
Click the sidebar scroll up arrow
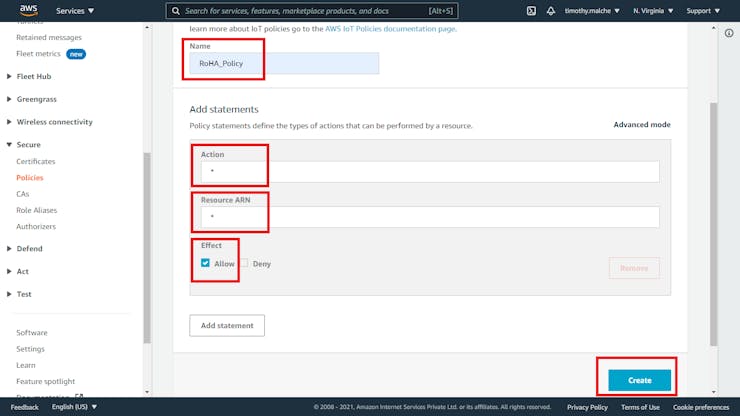147,27
